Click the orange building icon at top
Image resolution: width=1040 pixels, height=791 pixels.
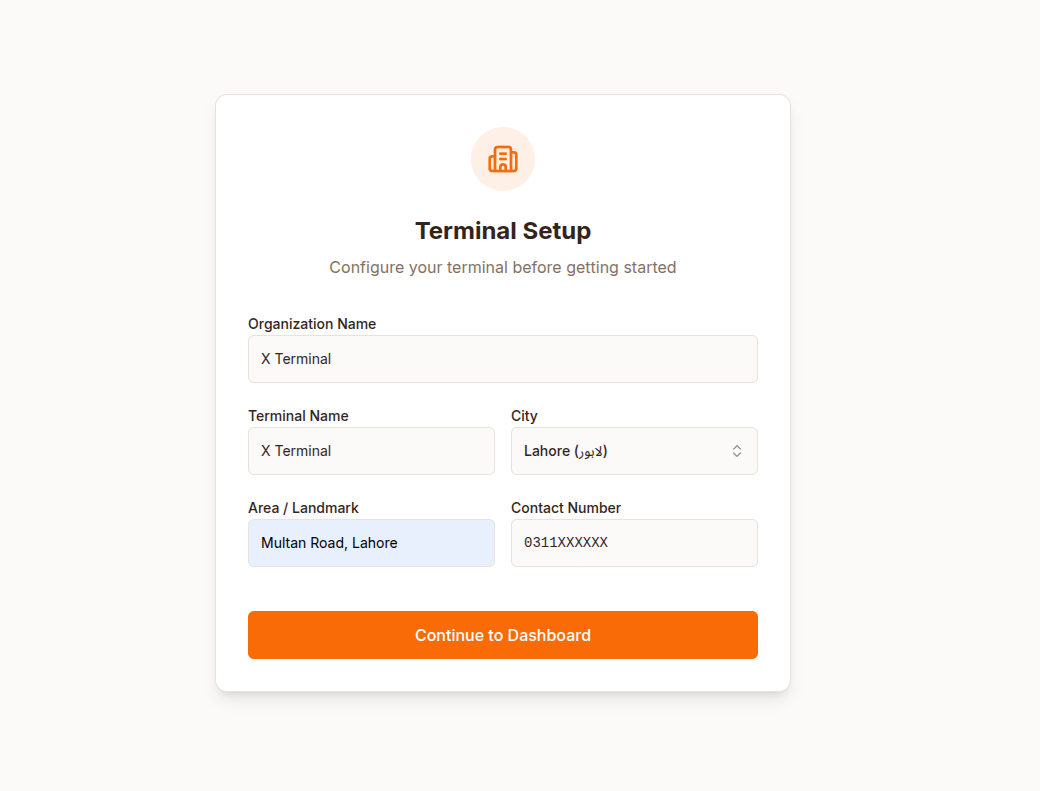[503, 159]
